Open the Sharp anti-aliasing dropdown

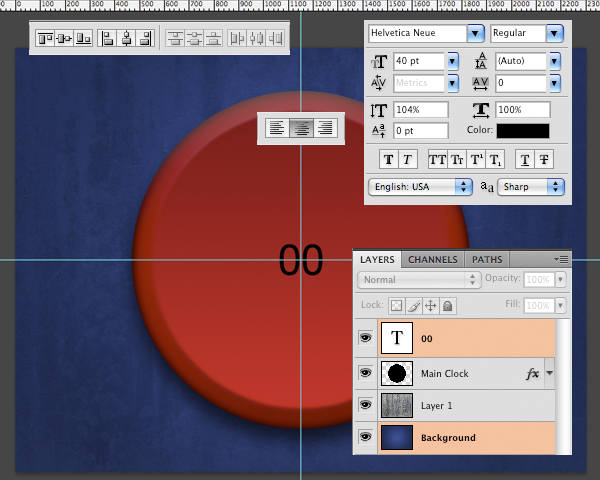point(556,187)
